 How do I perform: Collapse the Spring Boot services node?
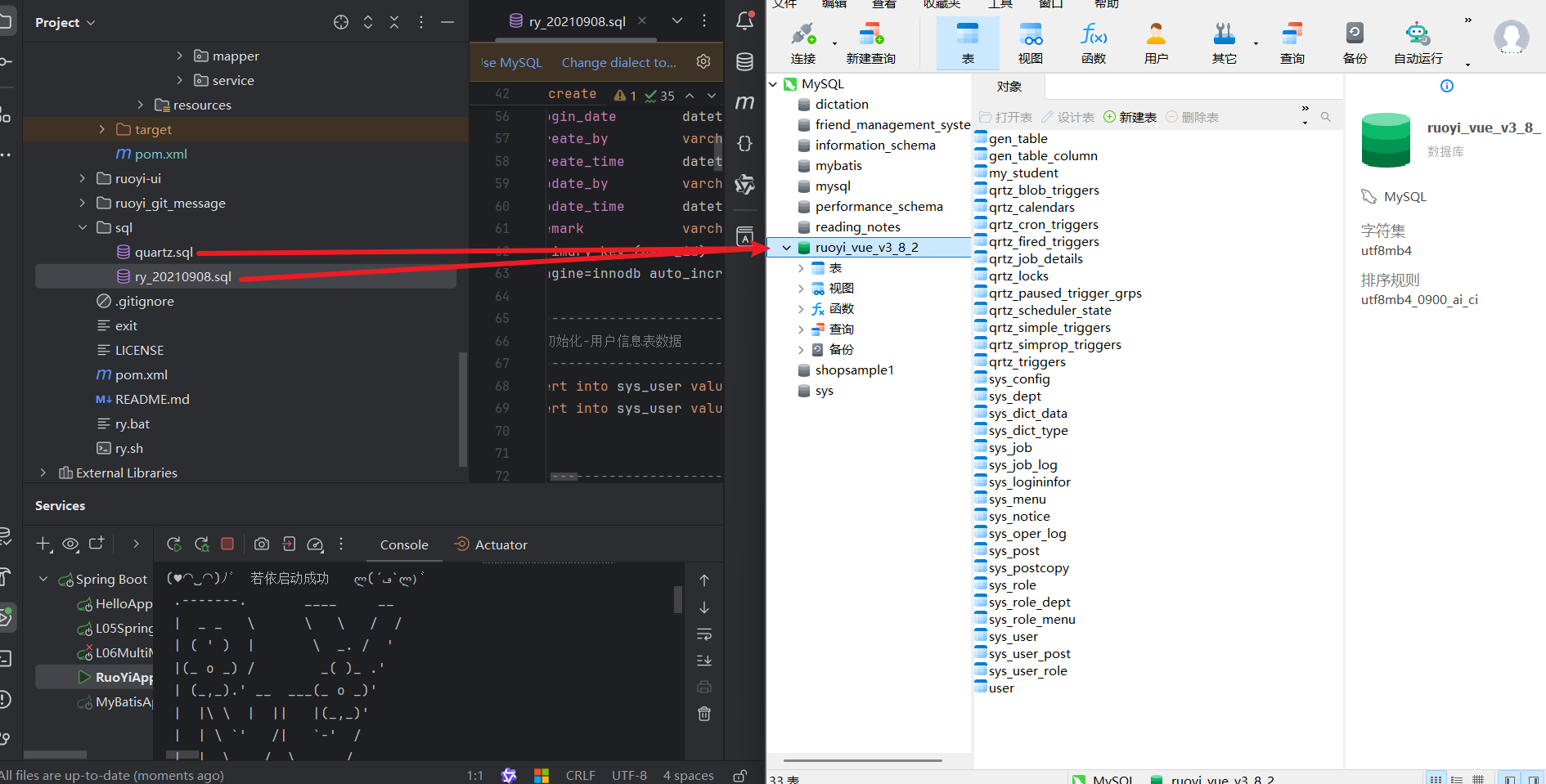[x=43, y=579]
